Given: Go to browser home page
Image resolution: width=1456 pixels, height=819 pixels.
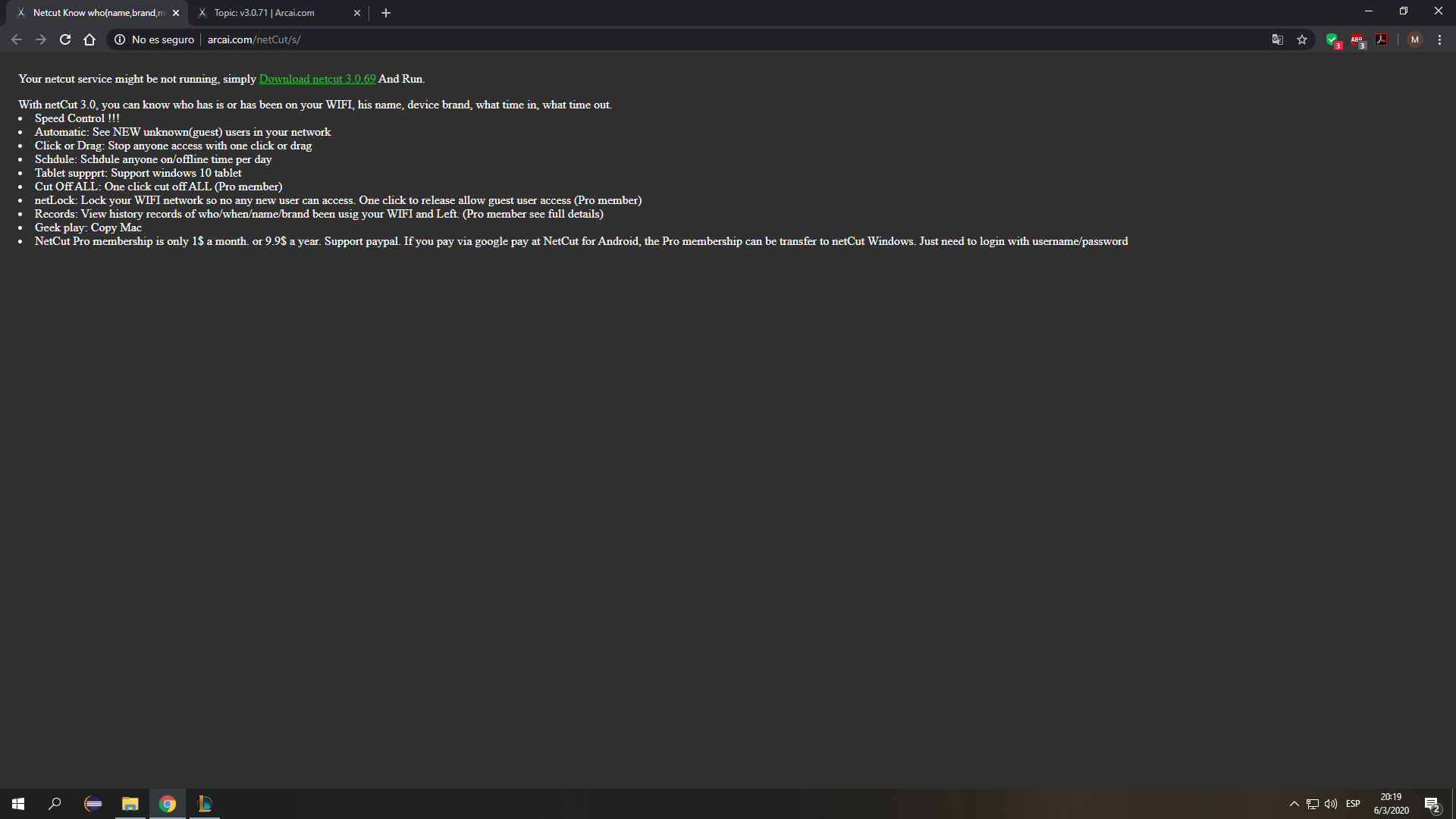Looking at the screenshot, I should pyautogui.click(x=89, y=39).
